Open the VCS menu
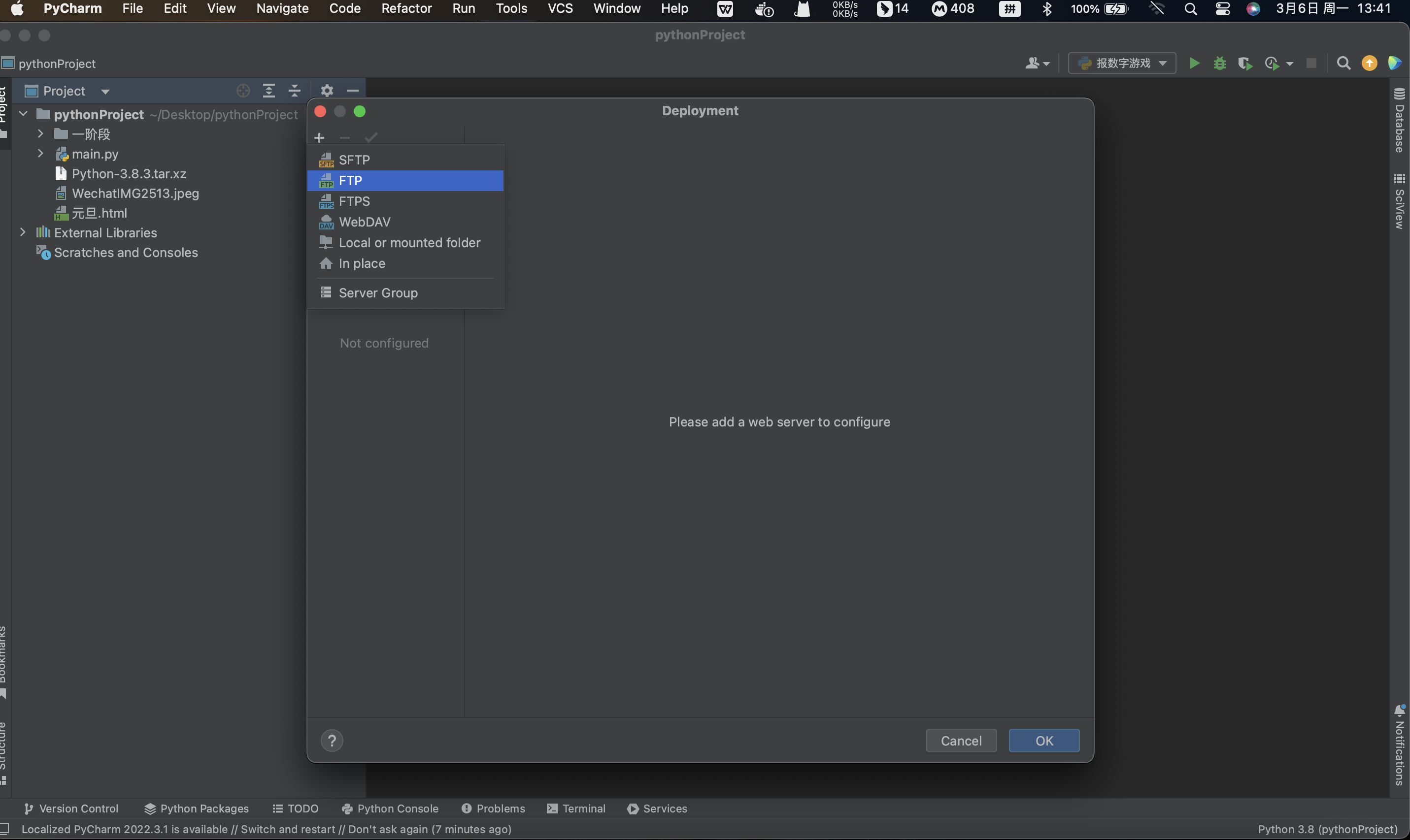Screen dimensions: 1410x840 pyautogui.click(x=560, y=8)
